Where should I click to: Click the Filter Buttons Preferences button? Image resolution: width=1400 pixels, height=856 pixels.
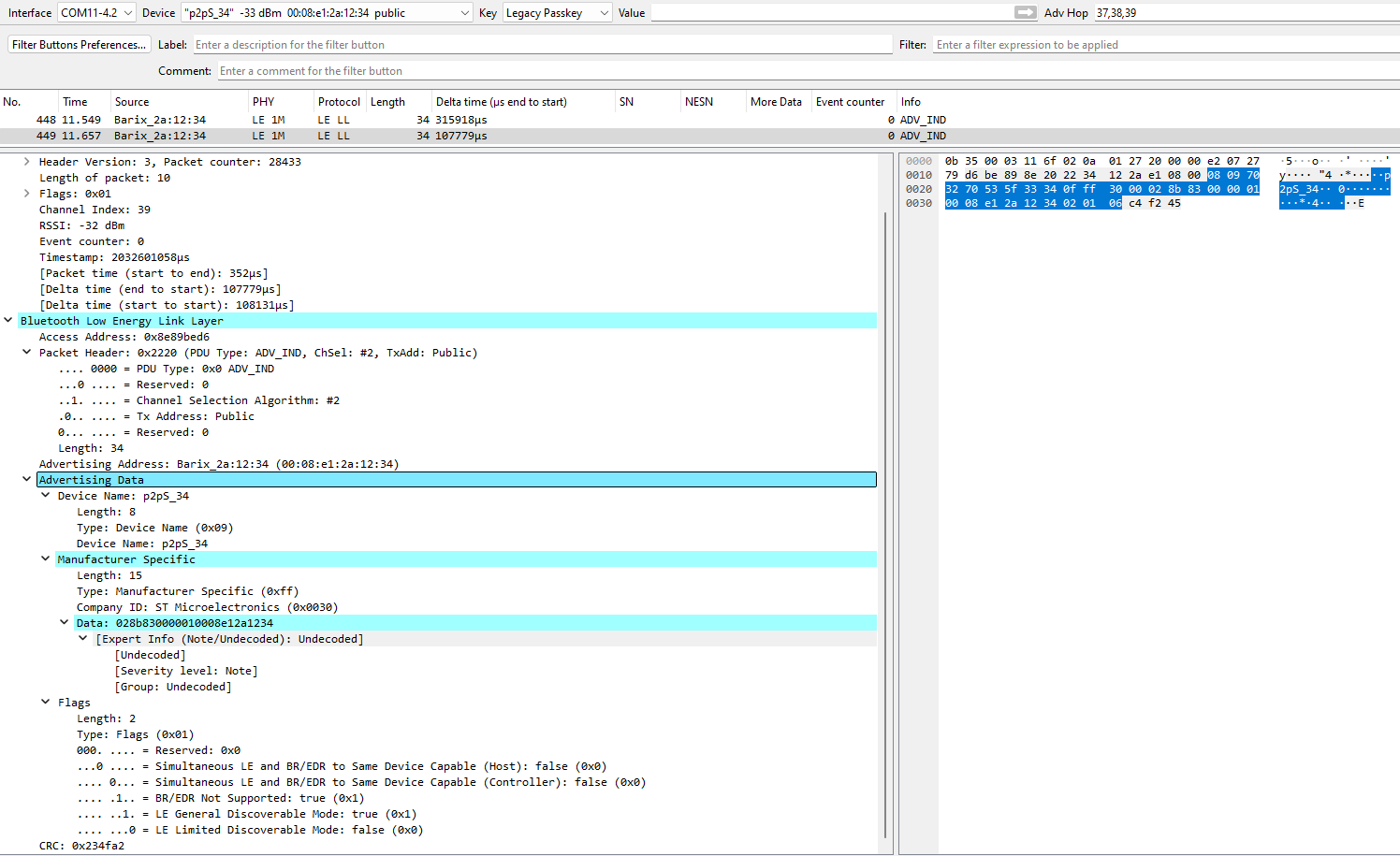coord(79,43)
